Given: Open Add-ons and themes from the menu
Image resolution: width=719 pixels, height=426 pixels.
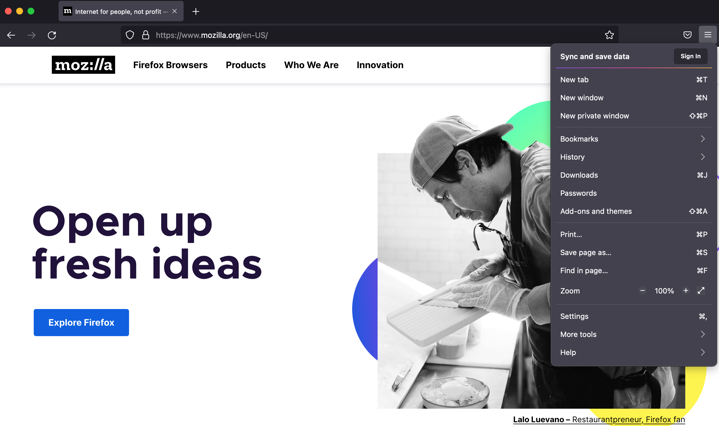Looking at the screenshot, I should (633, 211).
